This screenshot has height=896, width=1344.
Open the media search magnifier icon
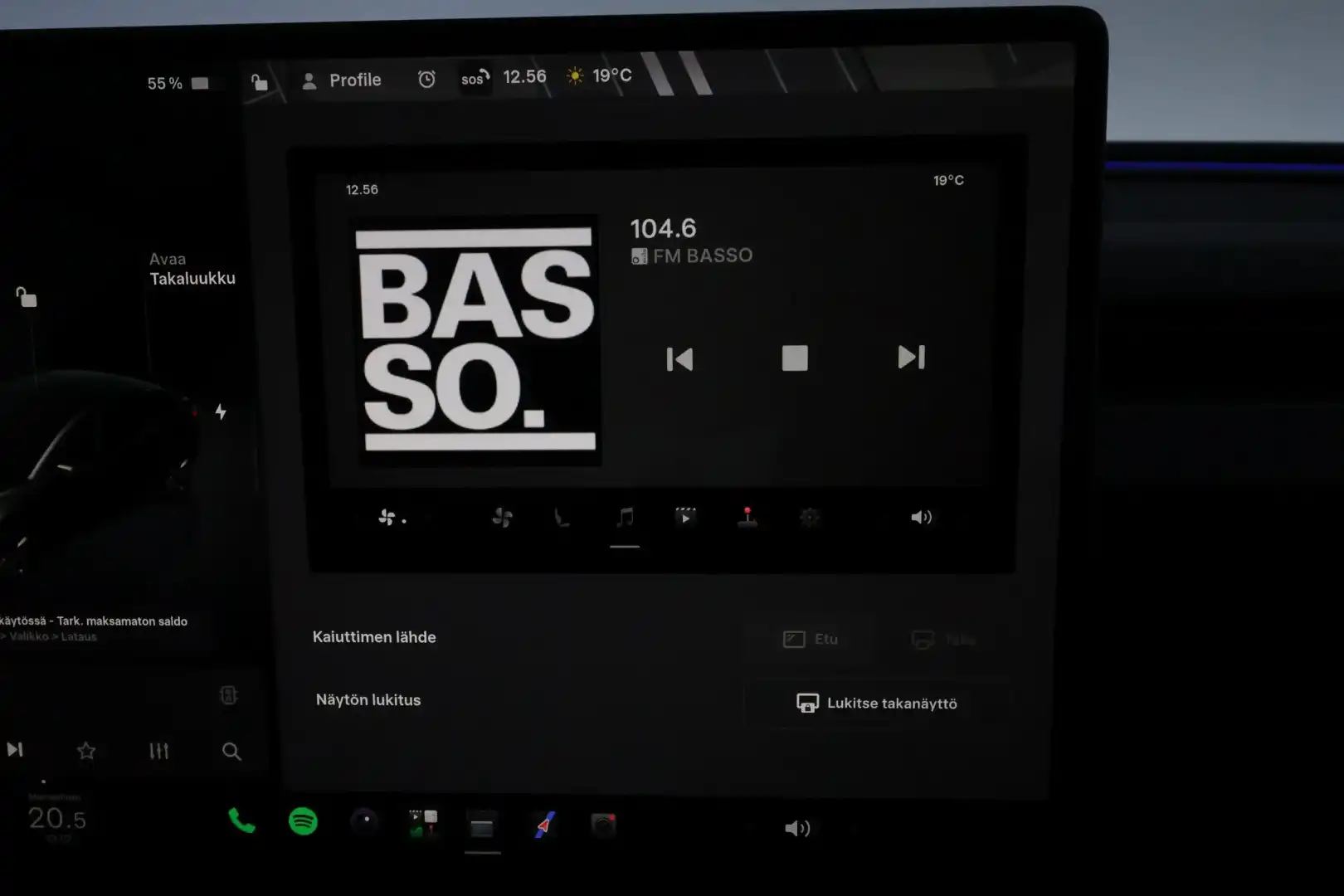tap(231, 752)
